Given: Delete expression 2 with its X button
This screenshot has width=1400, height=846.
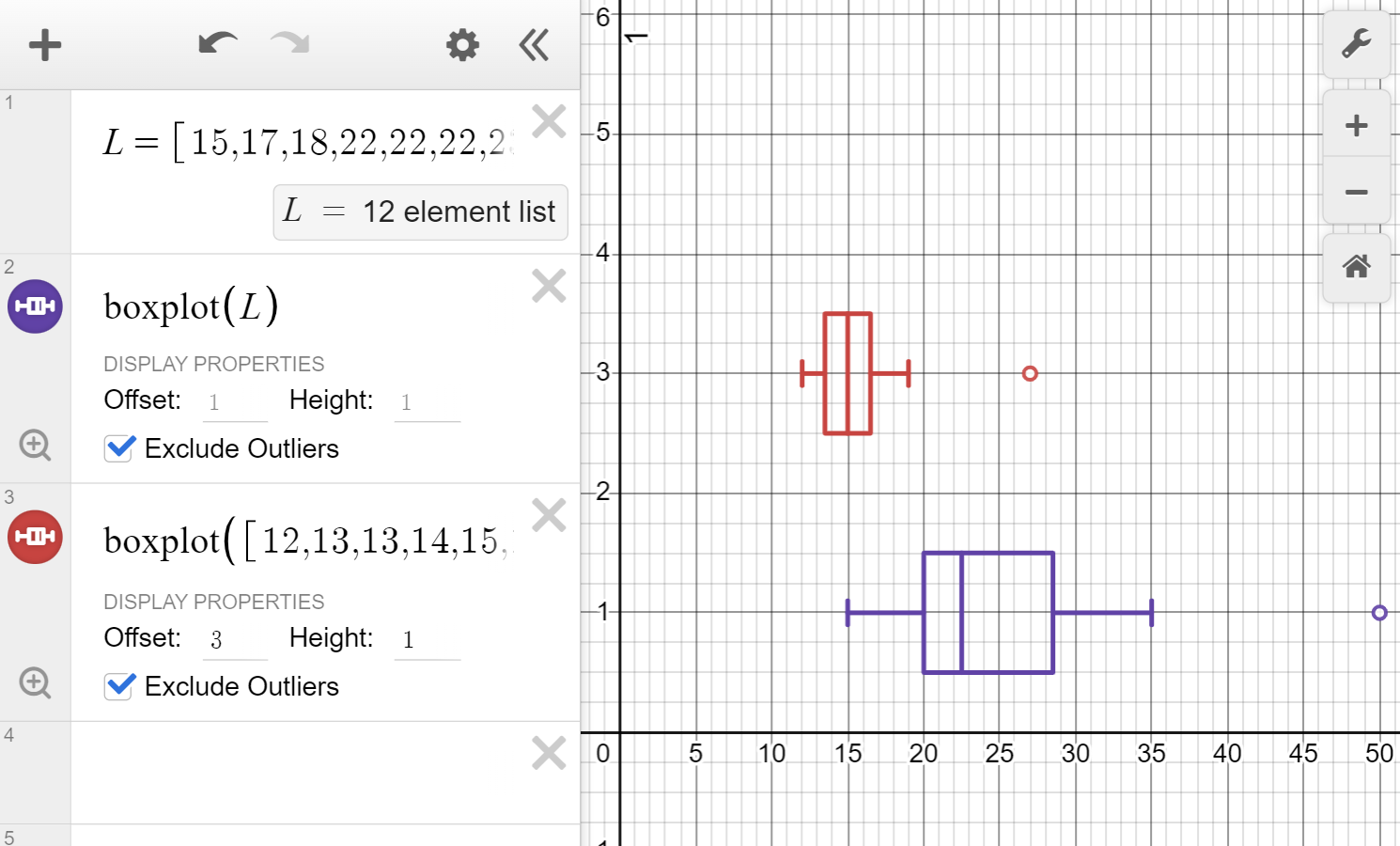Looking at the screenshot, I should tap(548, 285).
